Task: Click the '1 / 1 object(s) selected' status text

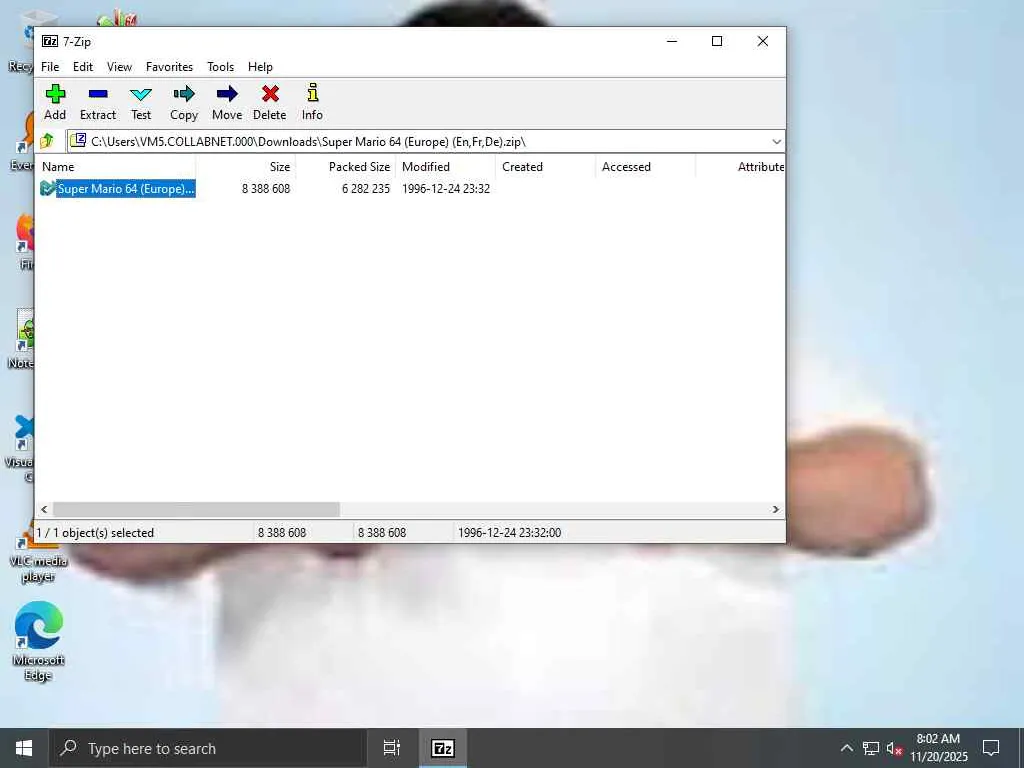Action: coord(95,533)
